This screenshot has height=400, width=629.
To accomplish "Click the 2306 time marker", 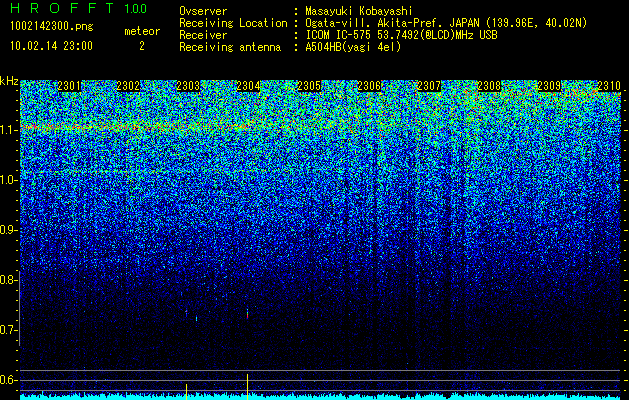I will (369, 86).
